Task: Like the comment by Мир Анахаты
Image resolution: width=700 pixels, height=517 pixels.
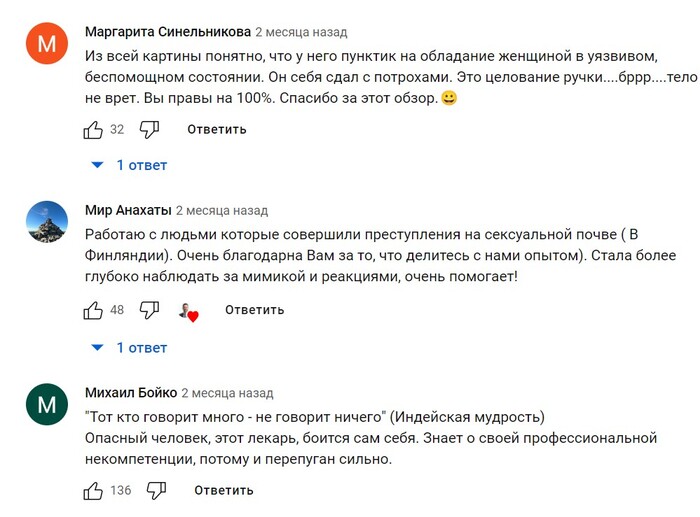Action: coord(93,310)
